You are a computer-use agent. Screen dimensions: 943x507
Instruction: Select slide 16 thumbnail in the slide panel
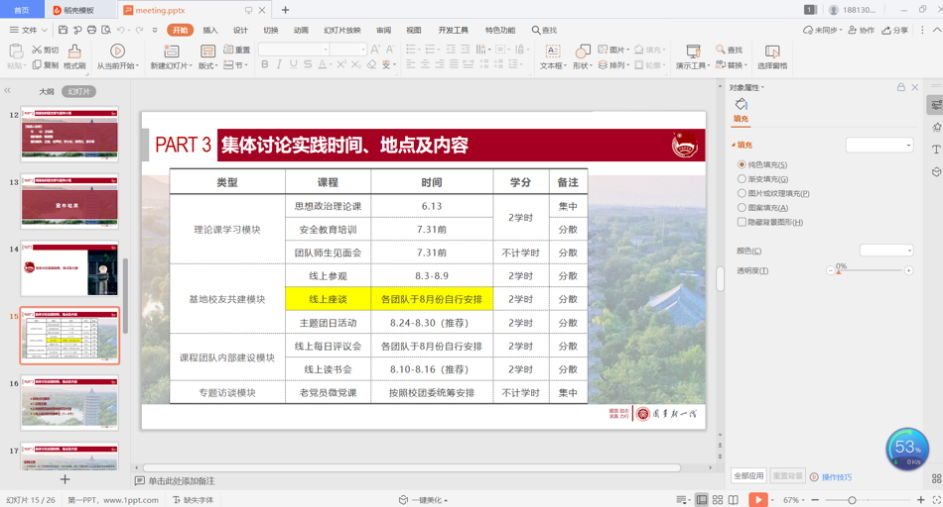69,402
